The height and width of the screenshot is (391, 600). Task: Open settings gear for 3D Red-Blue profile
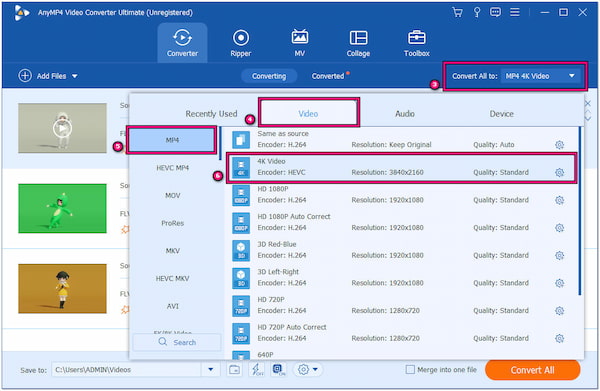559,255
